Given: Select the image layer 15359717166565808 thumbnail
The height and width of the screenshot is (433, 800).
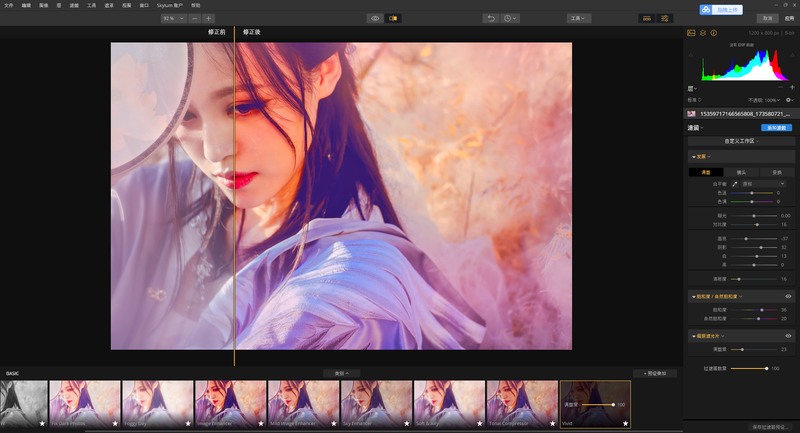Looking at the screenshot, I should coord(691,114).
